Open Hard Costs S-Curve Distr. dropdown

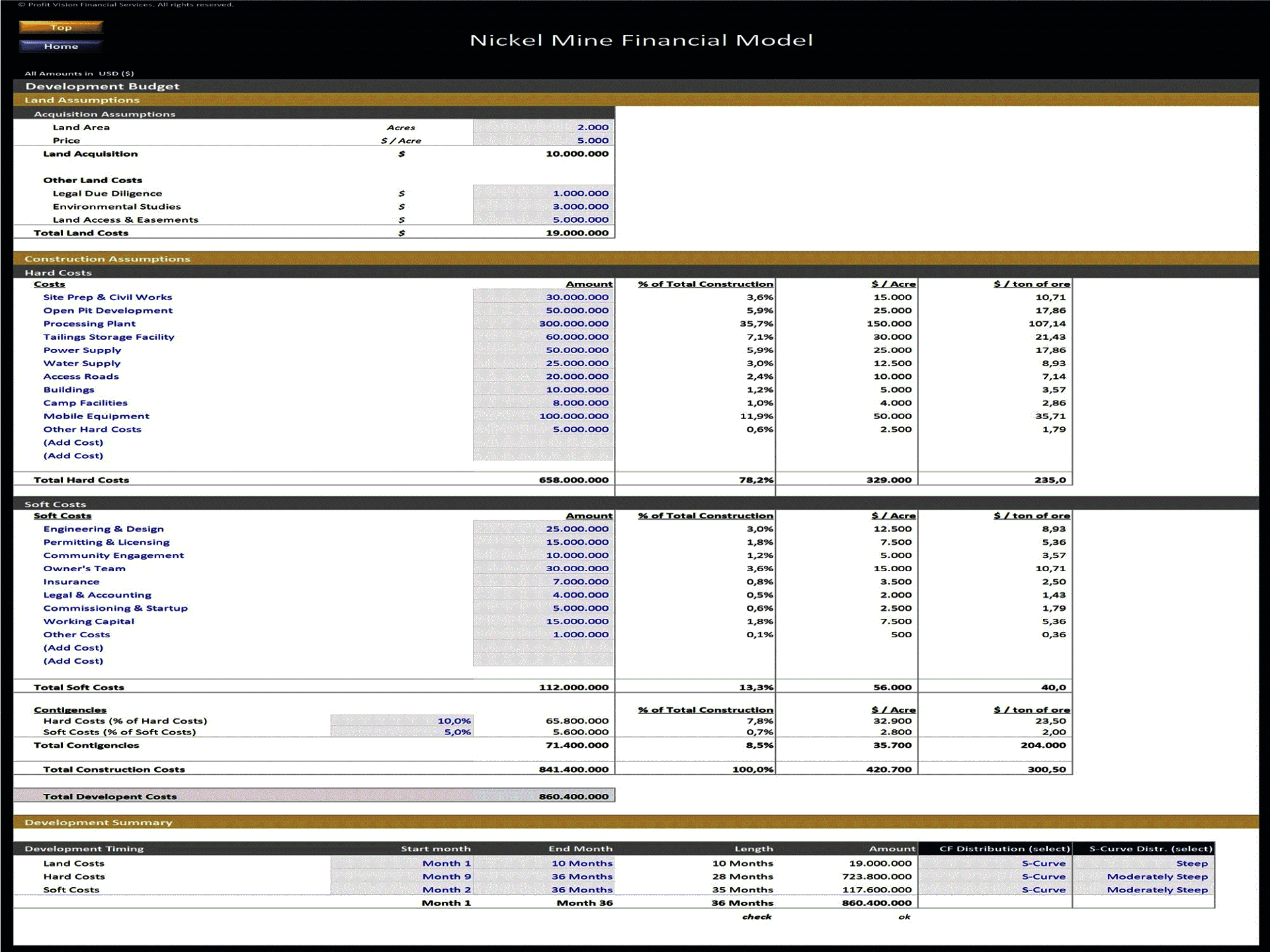[x=1143, y=877]
